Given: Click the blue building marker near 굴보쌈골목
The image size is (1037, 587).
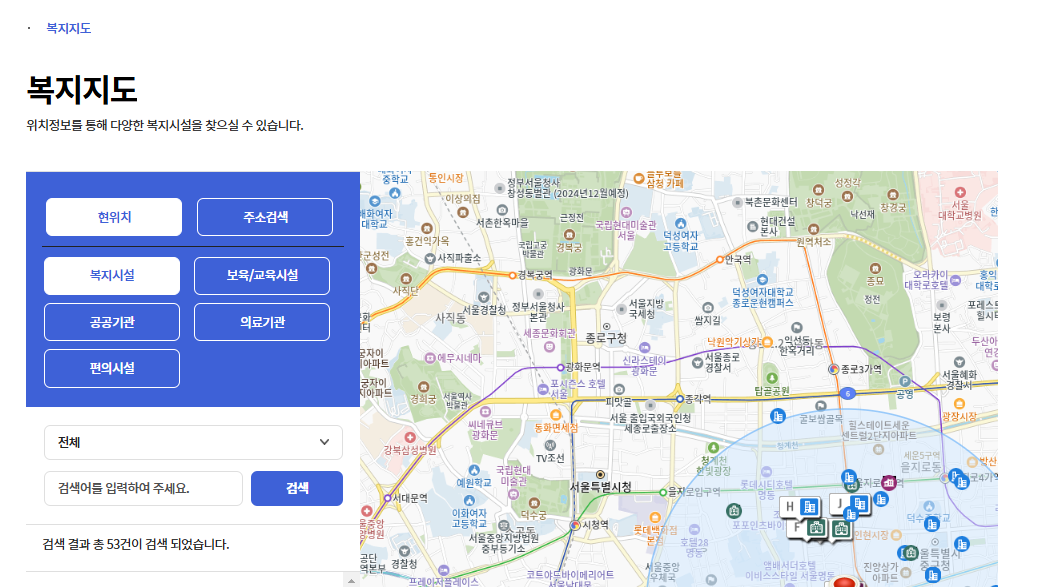Looking at the screenshot, I should pyautogui.click(x=778, y=416).
